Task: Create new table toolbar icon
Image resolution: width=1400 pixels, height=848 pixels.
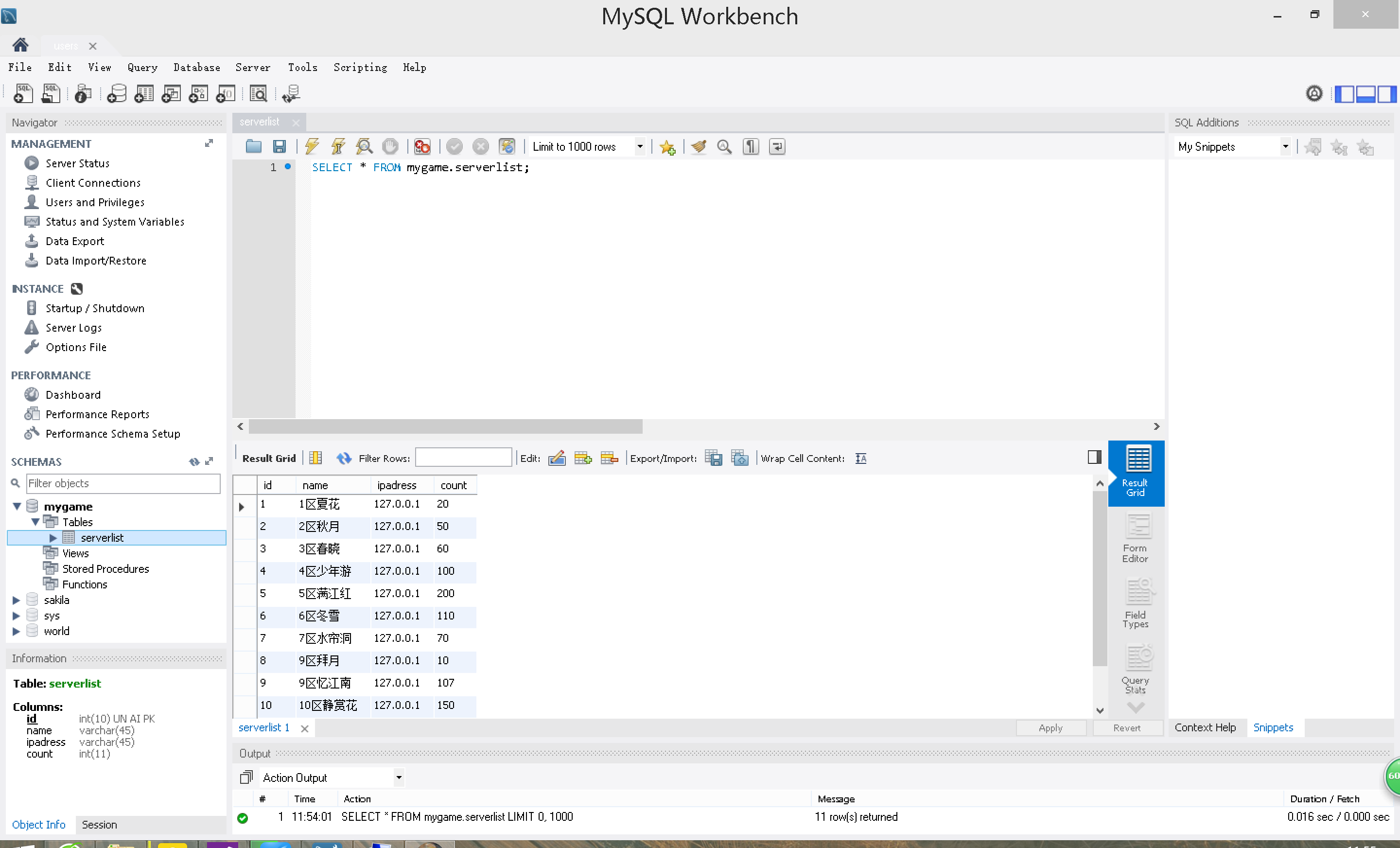Action: click(x=144, y=93)
